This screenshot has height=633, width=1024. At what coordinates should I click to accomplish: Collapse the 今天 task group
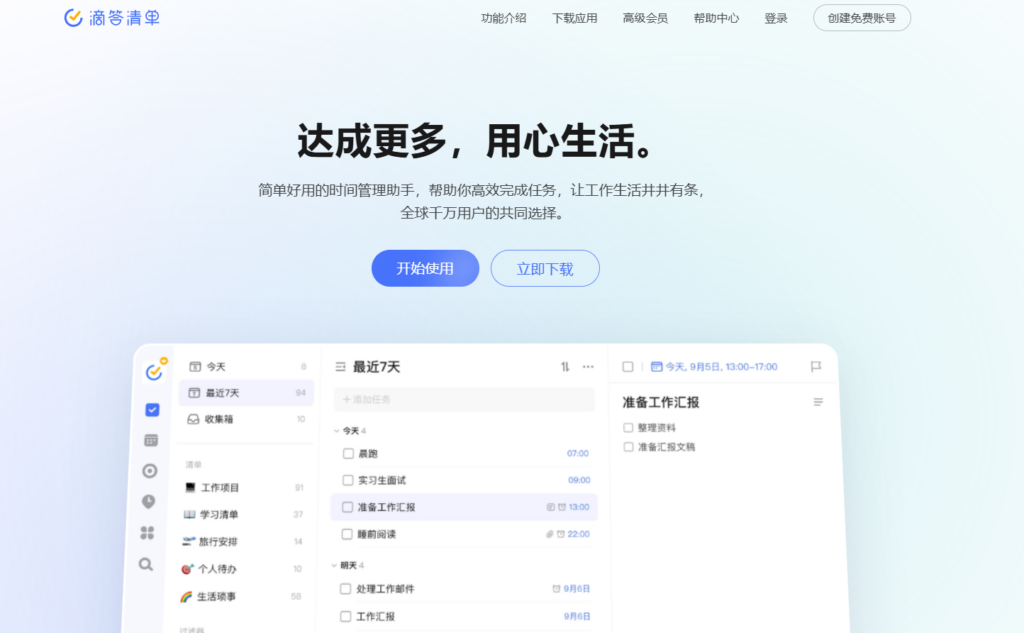(x=335, y=429)
